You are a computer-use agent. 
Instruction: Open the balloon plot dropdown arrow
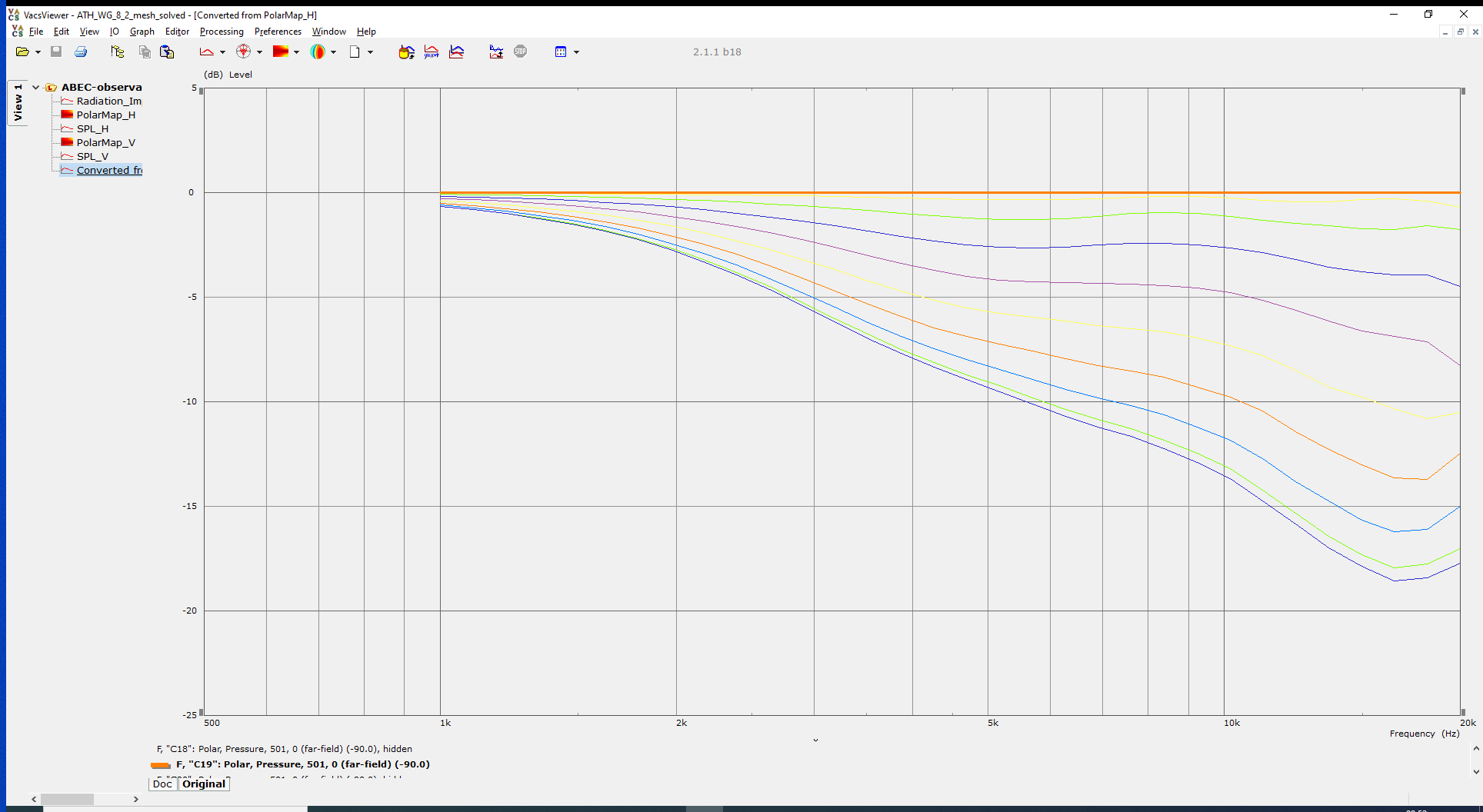(x=333, y=52)
